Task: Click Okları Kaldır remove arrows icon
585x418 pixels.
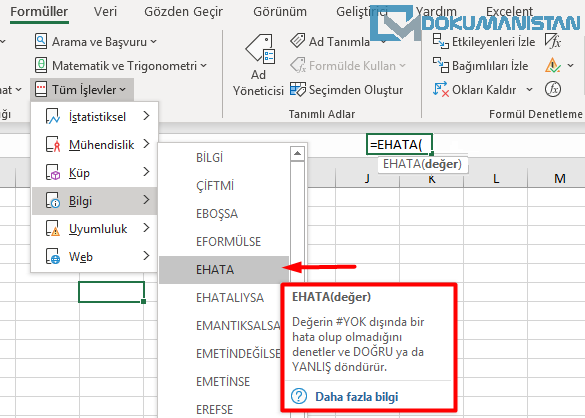Action: [441, 90]
